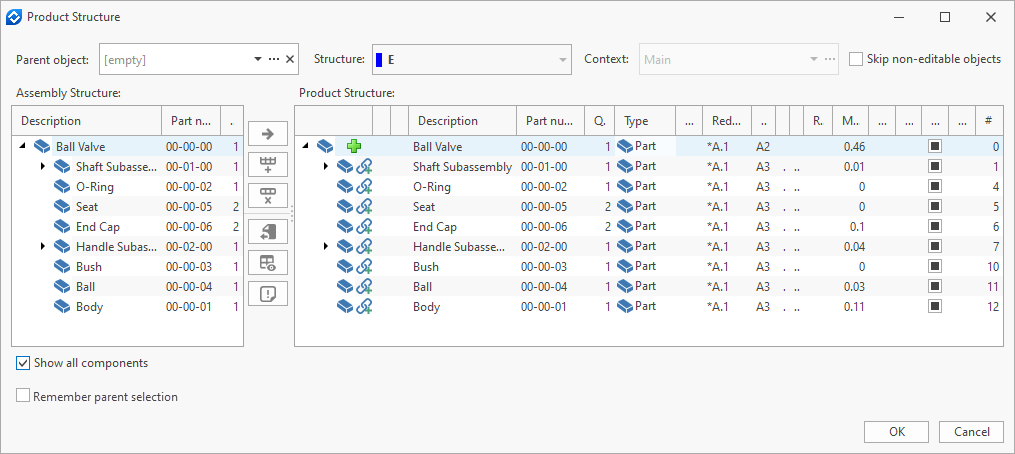The width and height of the screenshot is (1015, 454).
Task: Click the Red... column header
Action: [x=727, y=121]
